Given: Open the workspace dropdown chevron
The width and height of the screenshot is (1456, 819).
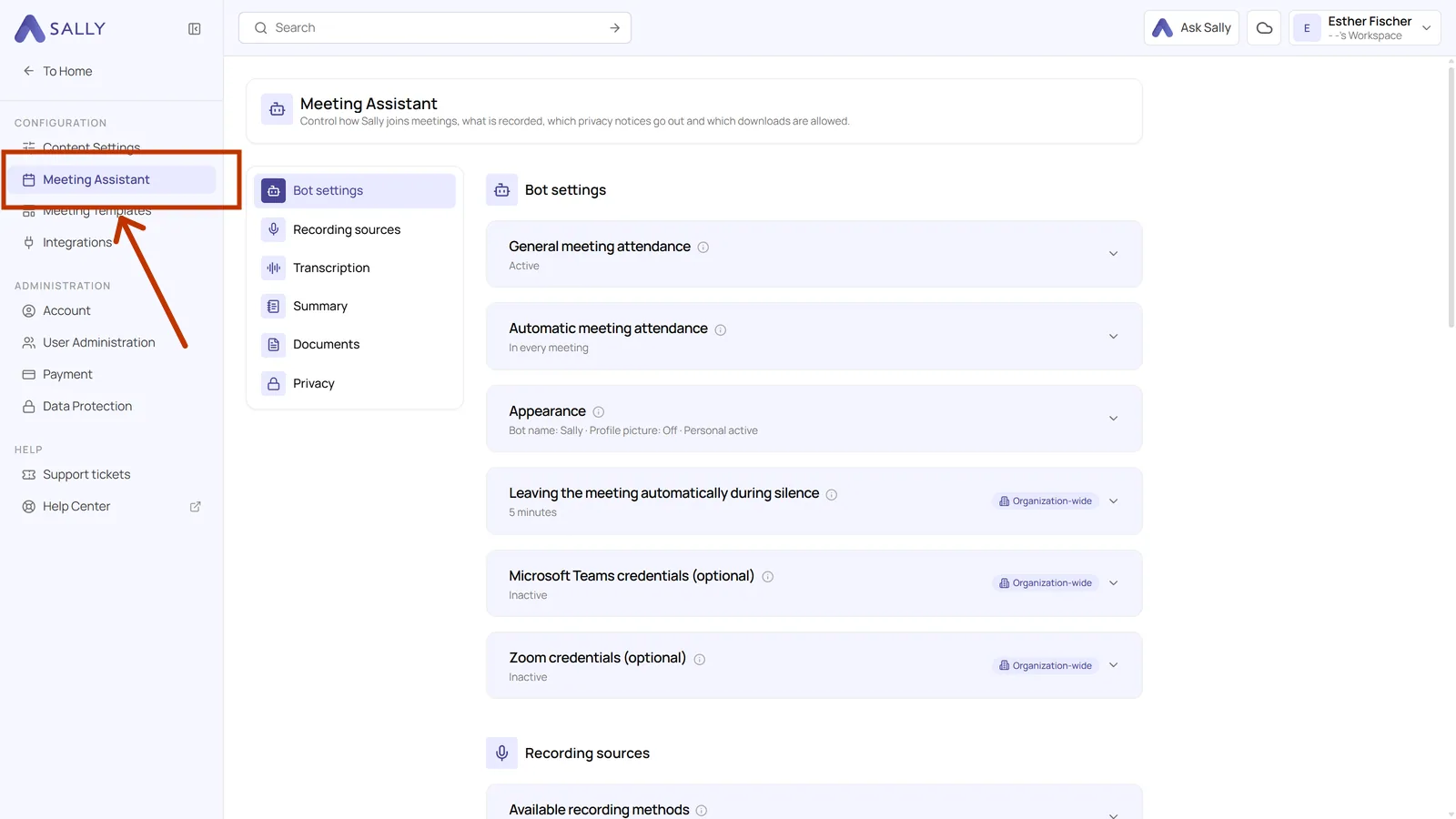Looking at the screenshot, I should tap(1426, 28).
